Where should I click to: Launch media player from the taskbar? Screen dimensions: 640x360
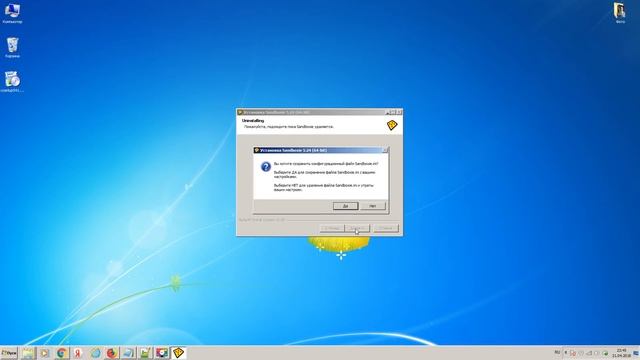(44, 353)
